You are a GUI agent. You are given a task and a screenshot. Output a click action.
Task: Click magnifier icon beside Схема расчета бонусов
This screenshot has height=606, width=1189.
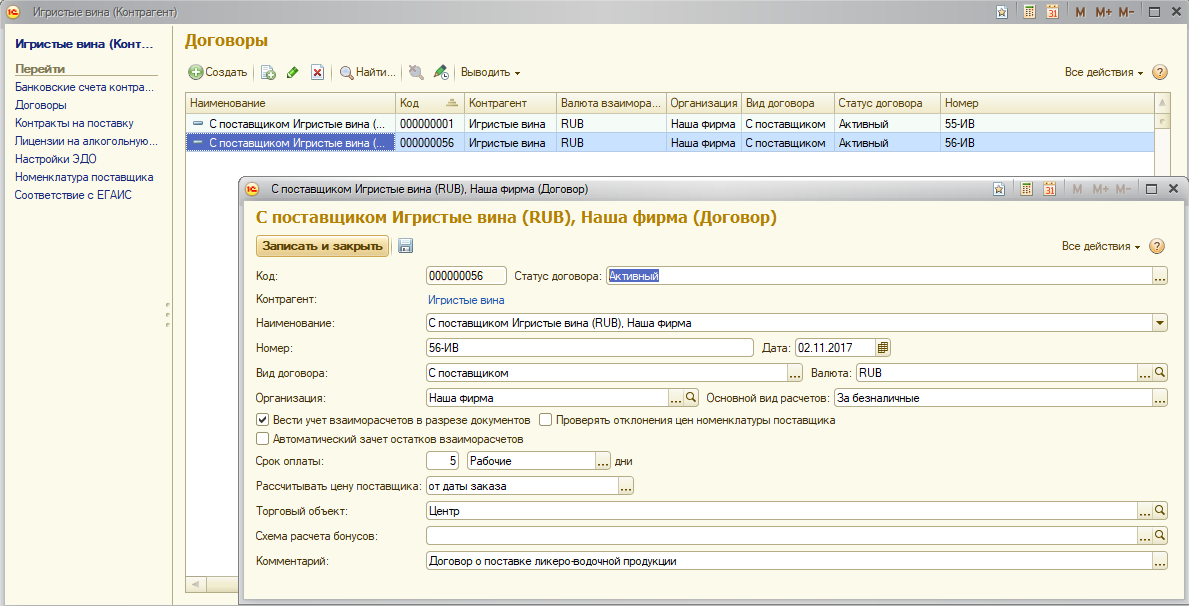pyautogui.click(x=1160, y=536)
